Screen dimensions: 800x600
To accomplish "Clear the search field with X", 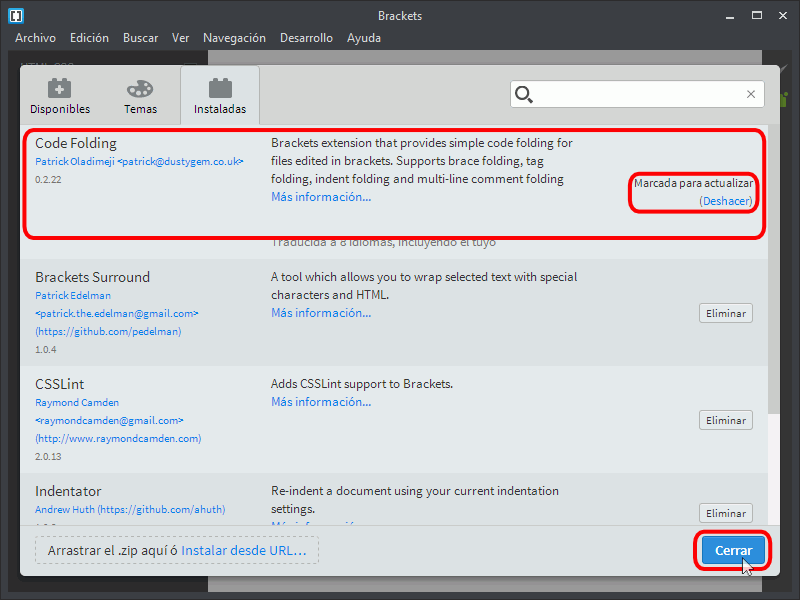I will tap(751, 94).
